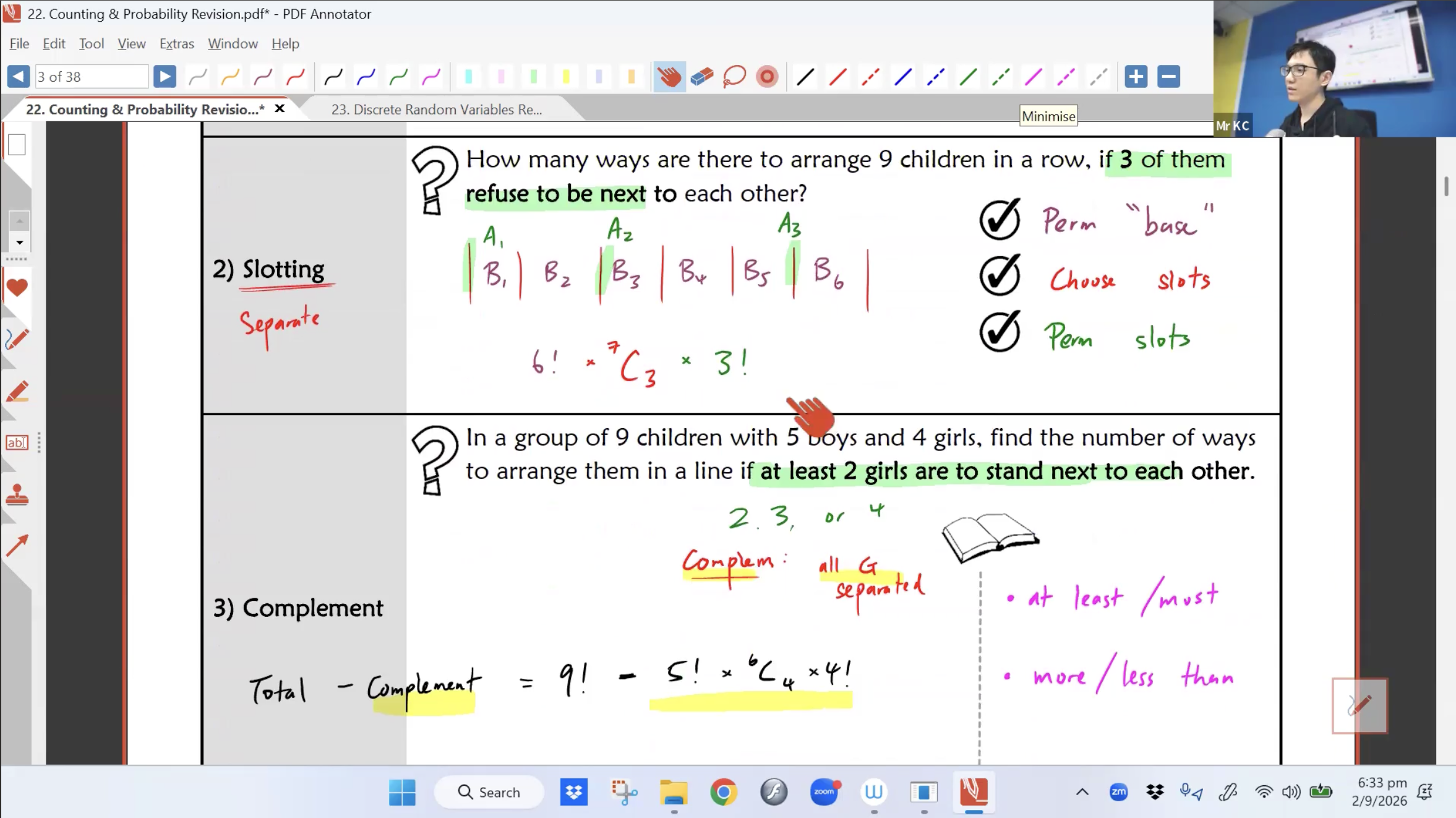Click the vertical scrollbar thumb

(x=1446, y=186)
